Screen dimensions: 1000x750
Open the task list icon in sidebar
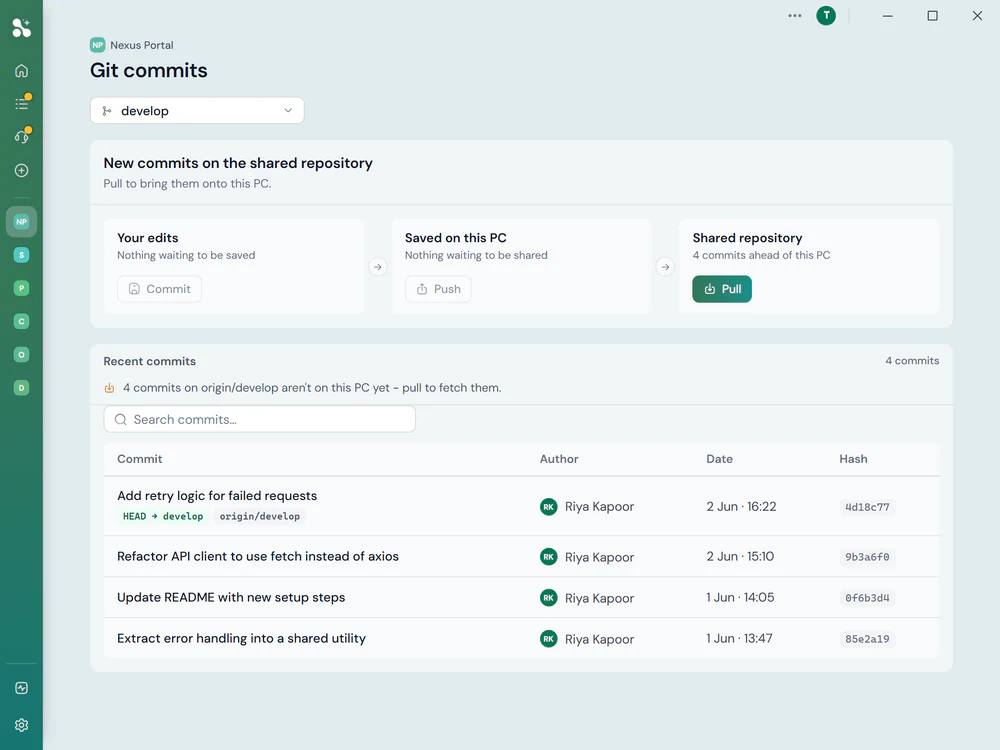point(22,104)
